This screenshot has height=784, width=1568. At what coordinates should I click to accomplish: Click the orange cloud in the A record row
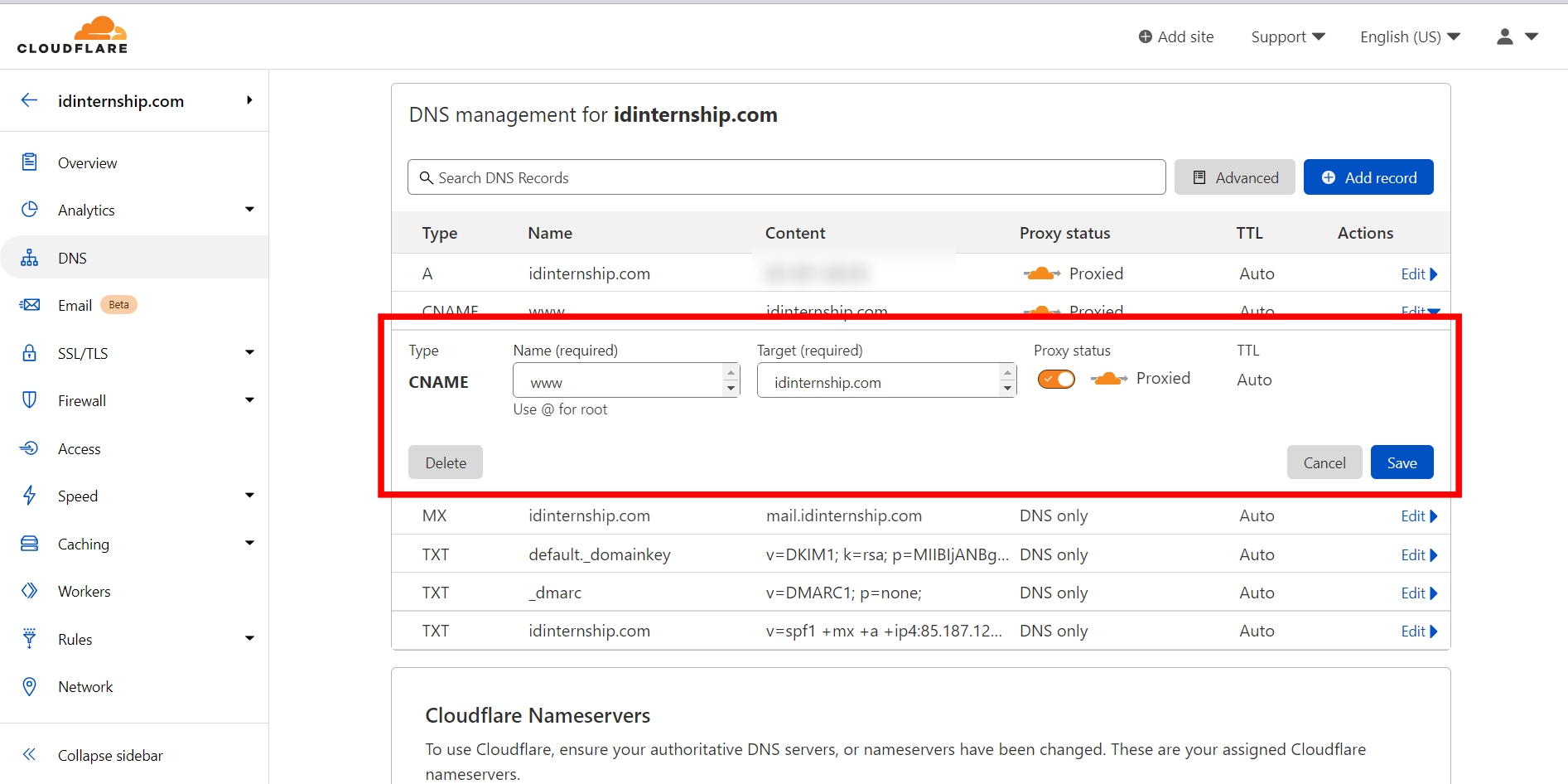pos(1042,273)
